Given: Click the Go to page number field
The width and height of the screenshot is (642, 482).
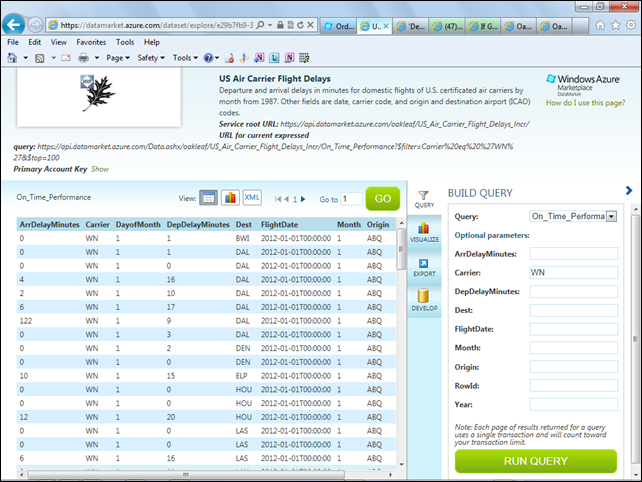Looking at the screenshot, I should (352, 199).
